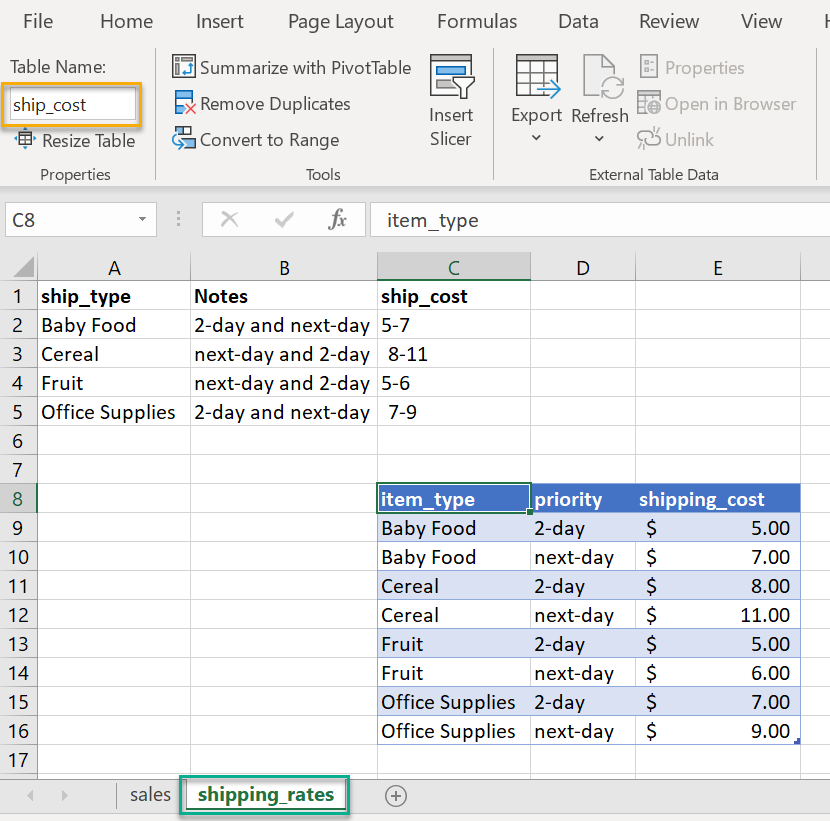Image resolution: width=830 pixels, height=821 pixels.
Task: Select Summarize with PivotTable
Action: 291,67
